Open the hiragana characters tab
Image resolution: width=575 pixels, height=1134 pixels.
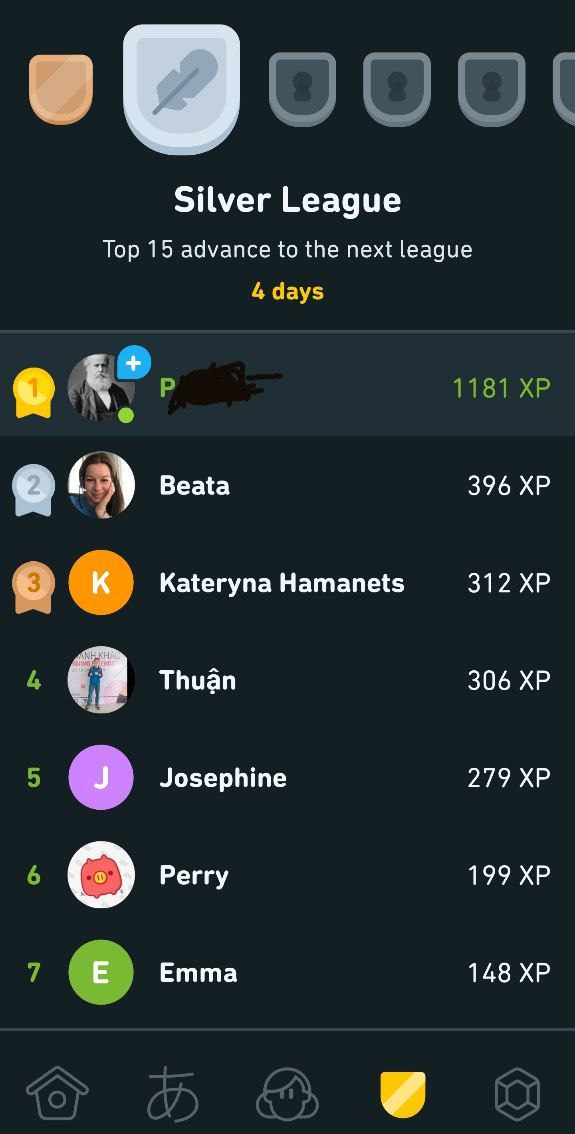[x=173, y=1094]
